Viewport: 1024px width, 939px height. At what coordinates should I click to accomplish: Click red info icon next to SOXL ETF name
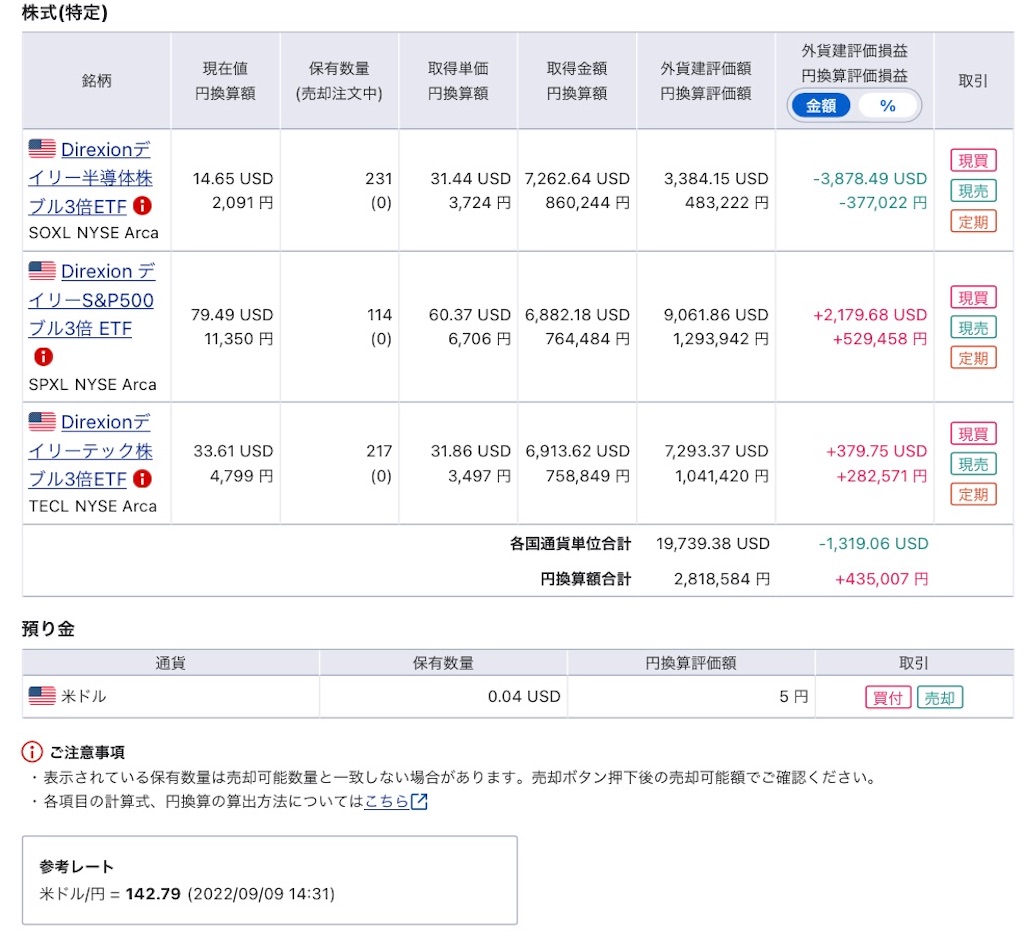142,206
